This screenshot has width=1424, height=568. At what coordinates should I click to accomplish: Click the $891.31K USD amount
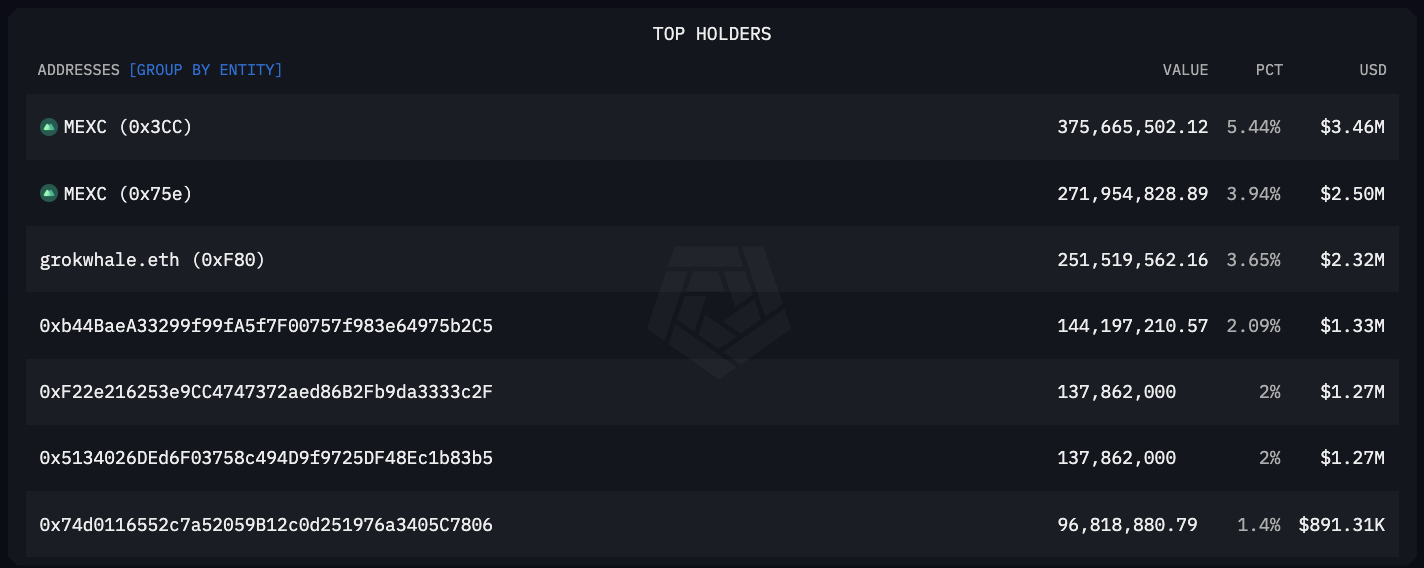[x=1341, y=524]
